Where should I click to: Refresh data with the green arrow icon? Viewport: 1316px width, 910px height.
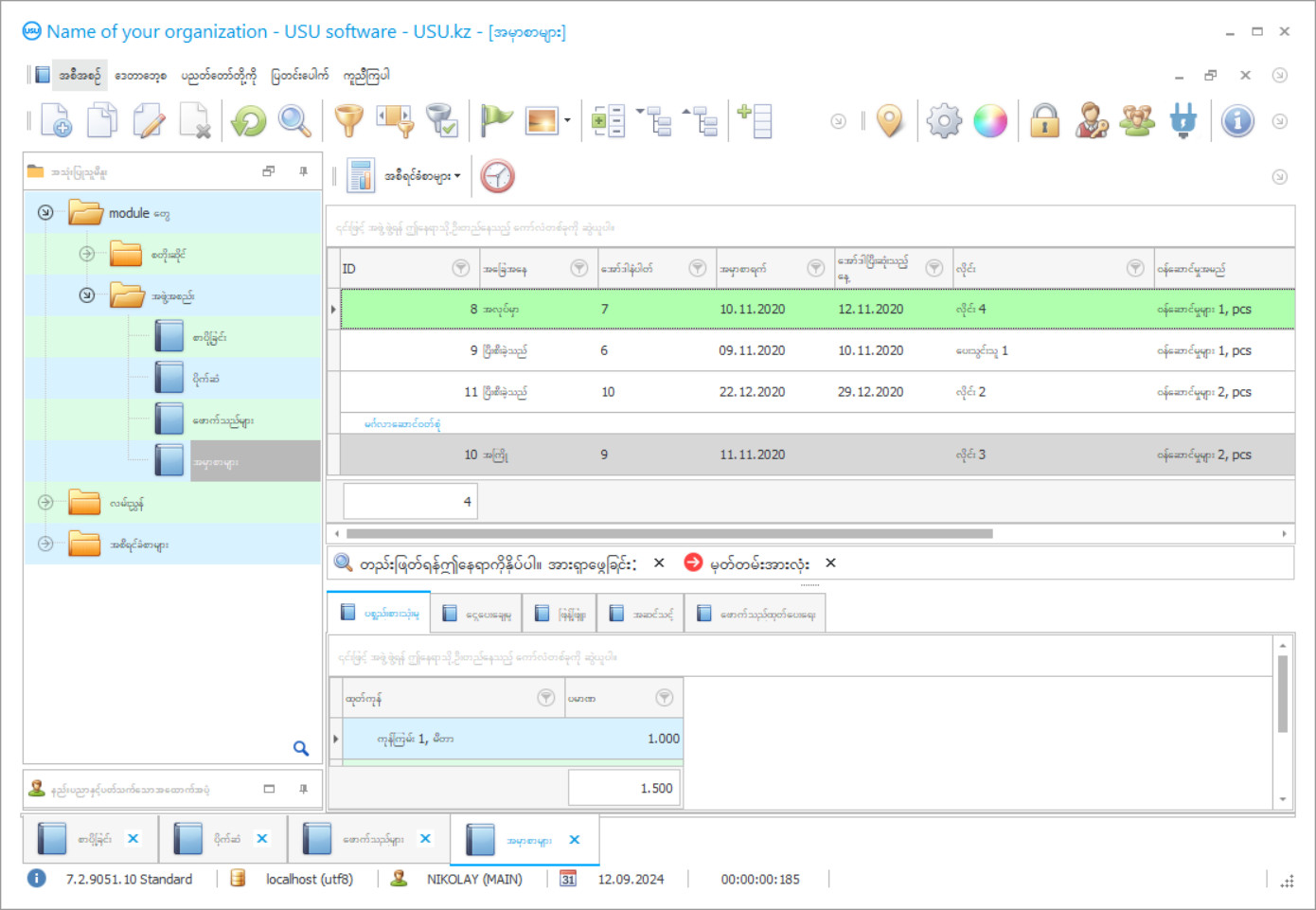click(x=249, y=120)
